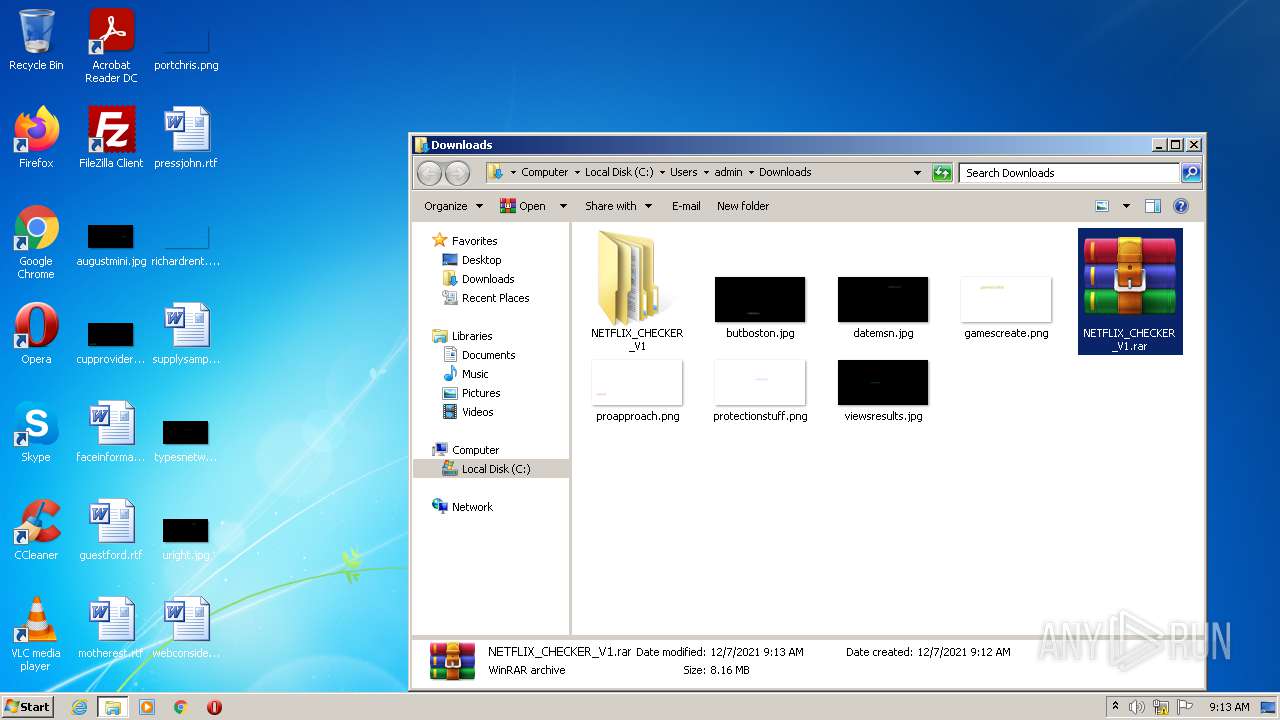This screenshot has width=1280, height=720.
Task: Select the NETFLIX_CHECKER_V1 folder
Action: pos(637,291)
